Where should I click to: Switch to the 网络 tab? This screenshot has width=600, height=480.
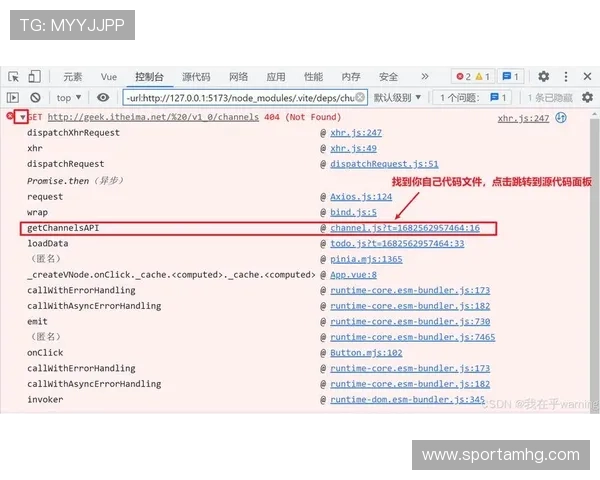[x=238, y=76]
